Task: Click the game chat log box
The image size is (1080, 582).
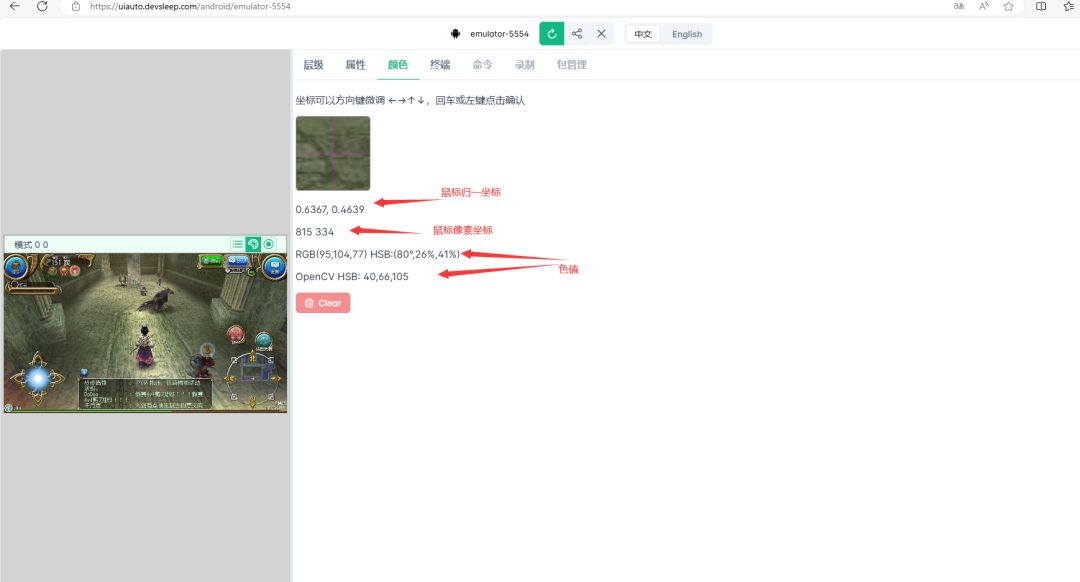Action: pos(145,393)
